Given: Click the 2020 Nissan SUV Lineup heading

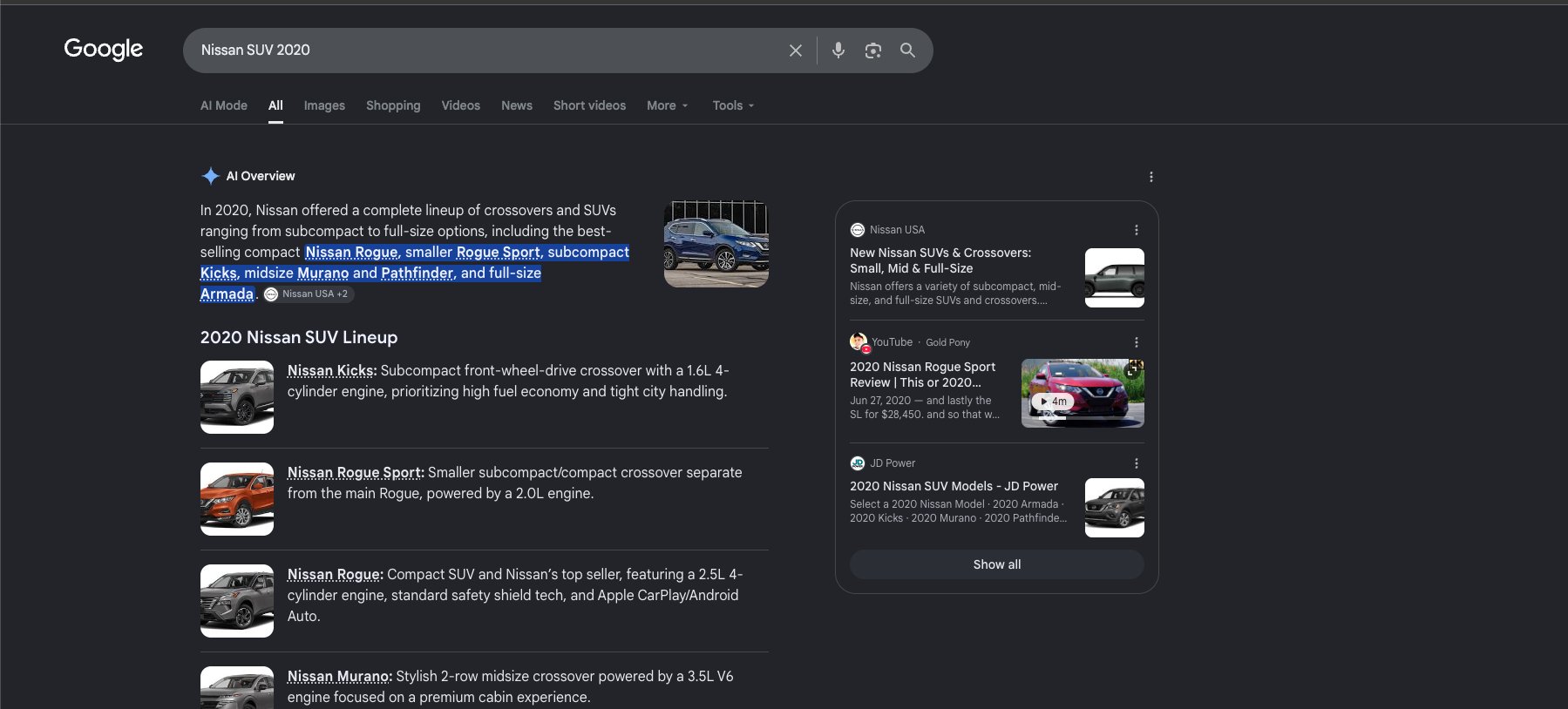Looking at the screenshot, I should click(x=299, y=337).
